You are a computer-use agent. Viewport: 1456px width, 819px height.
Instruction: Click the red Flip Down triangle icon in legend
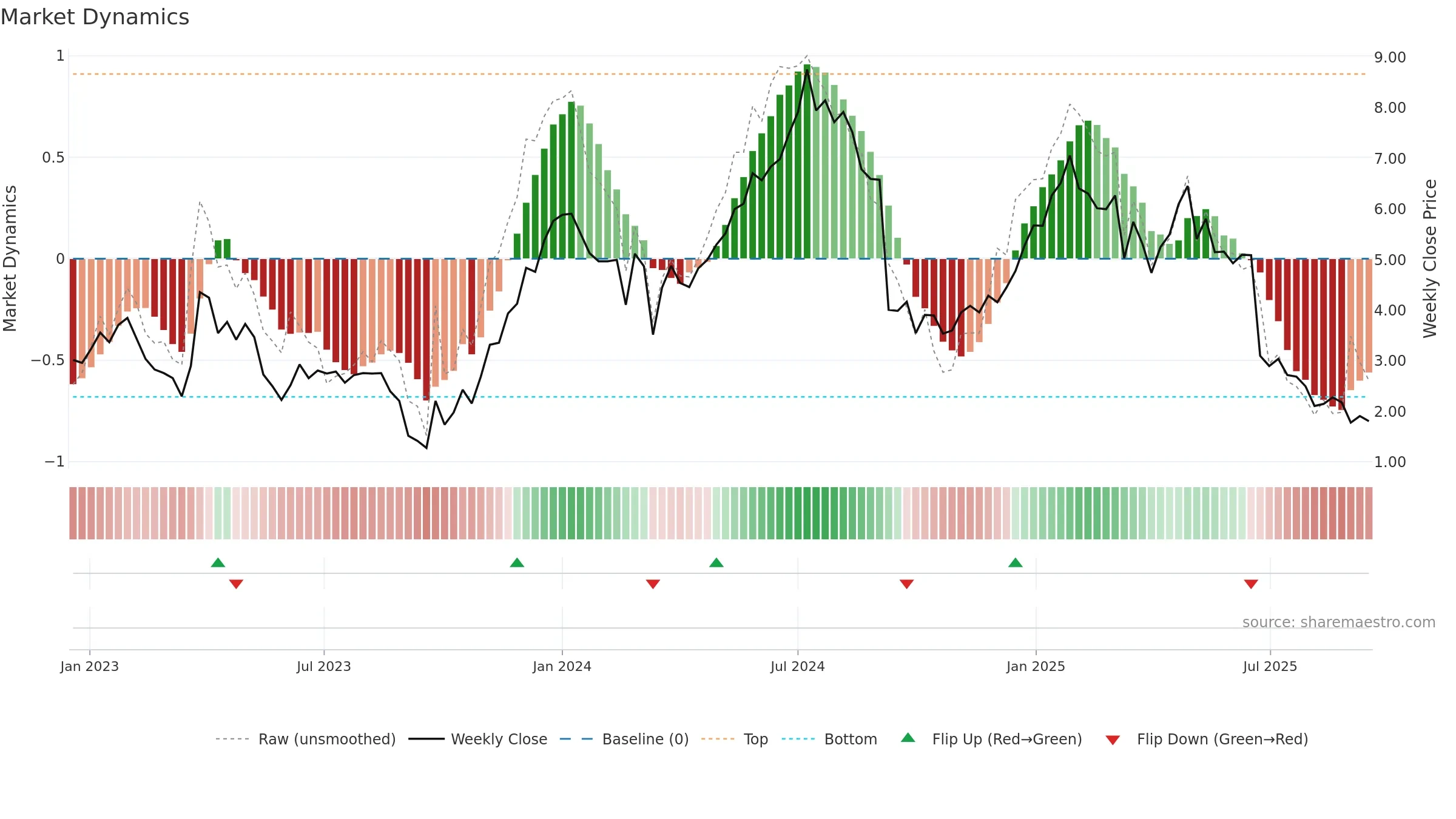[x=1113, y=740]
